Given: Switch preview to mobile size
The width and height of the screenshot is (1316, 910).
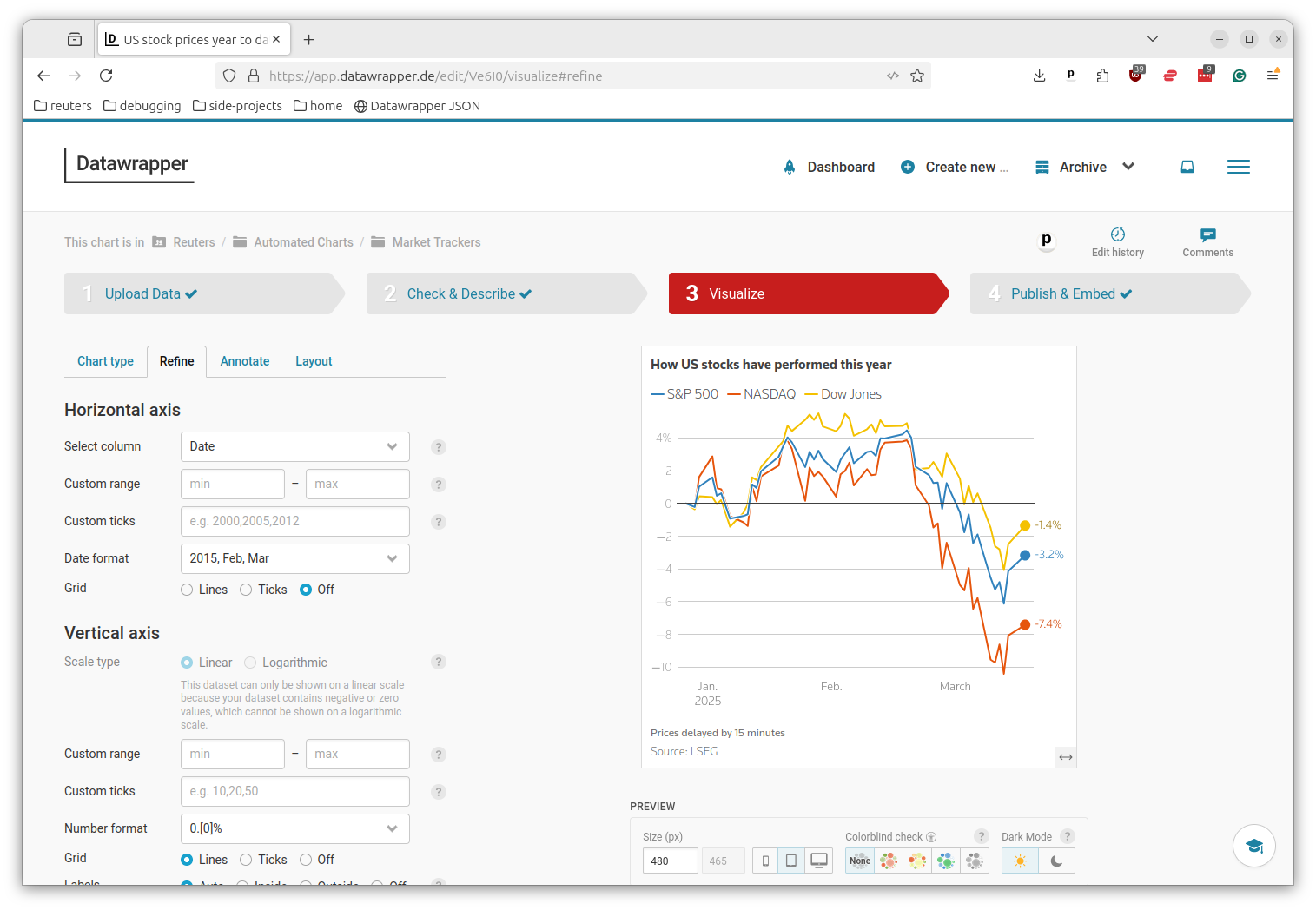Looking at the screenshot, I should tap(765, 861).
